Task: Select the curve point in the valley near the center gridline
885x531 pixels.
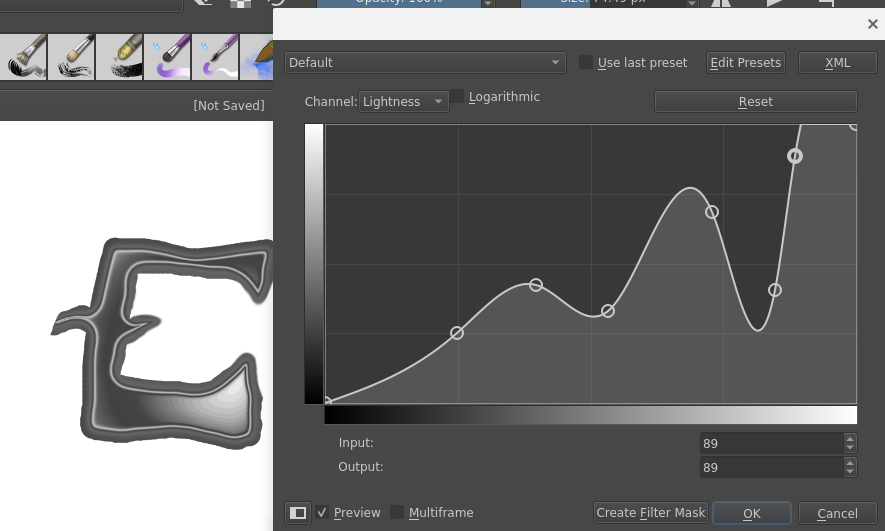Action: 607,311
